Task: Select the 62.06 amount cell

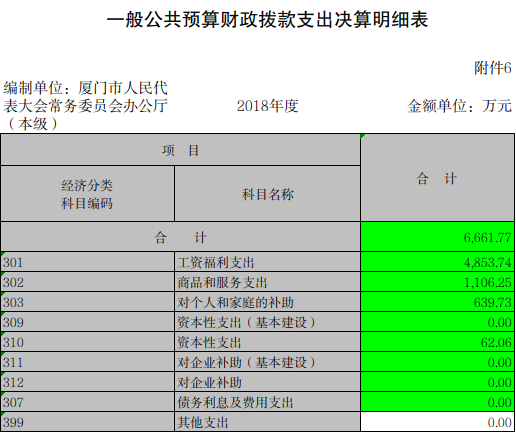Action: pyautogui.click(x=437, y=342)
